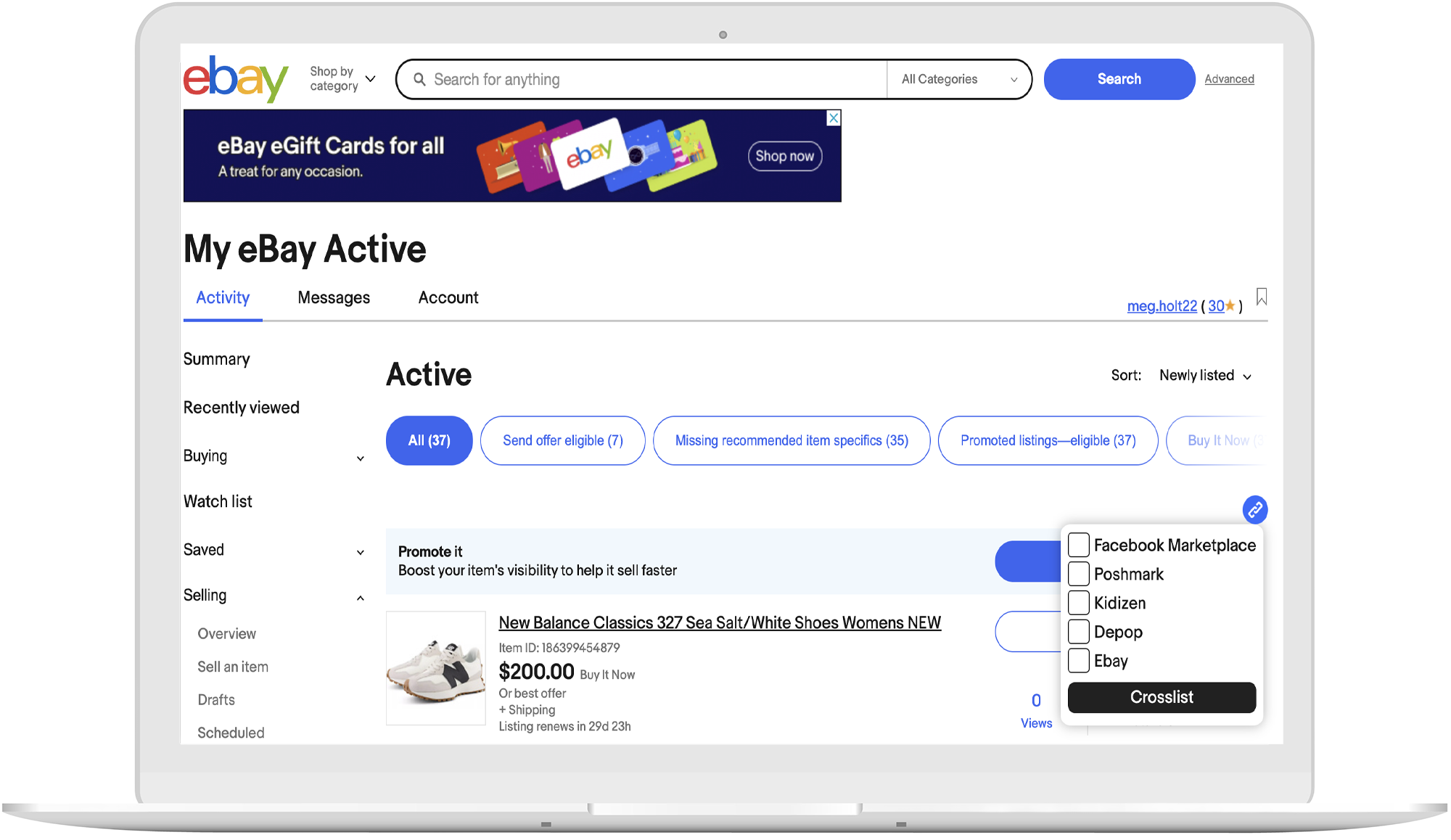The image size is (1451, 840).
Task: Open the All Categories dropdown
Action: tap(958, 79)
